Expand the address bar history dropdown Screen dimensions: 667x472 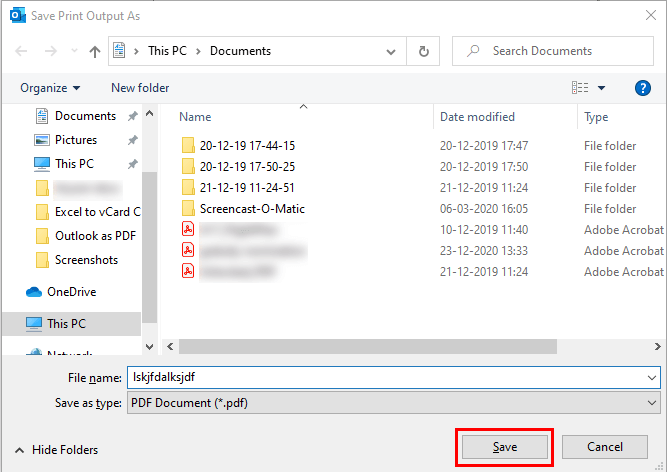391,52
